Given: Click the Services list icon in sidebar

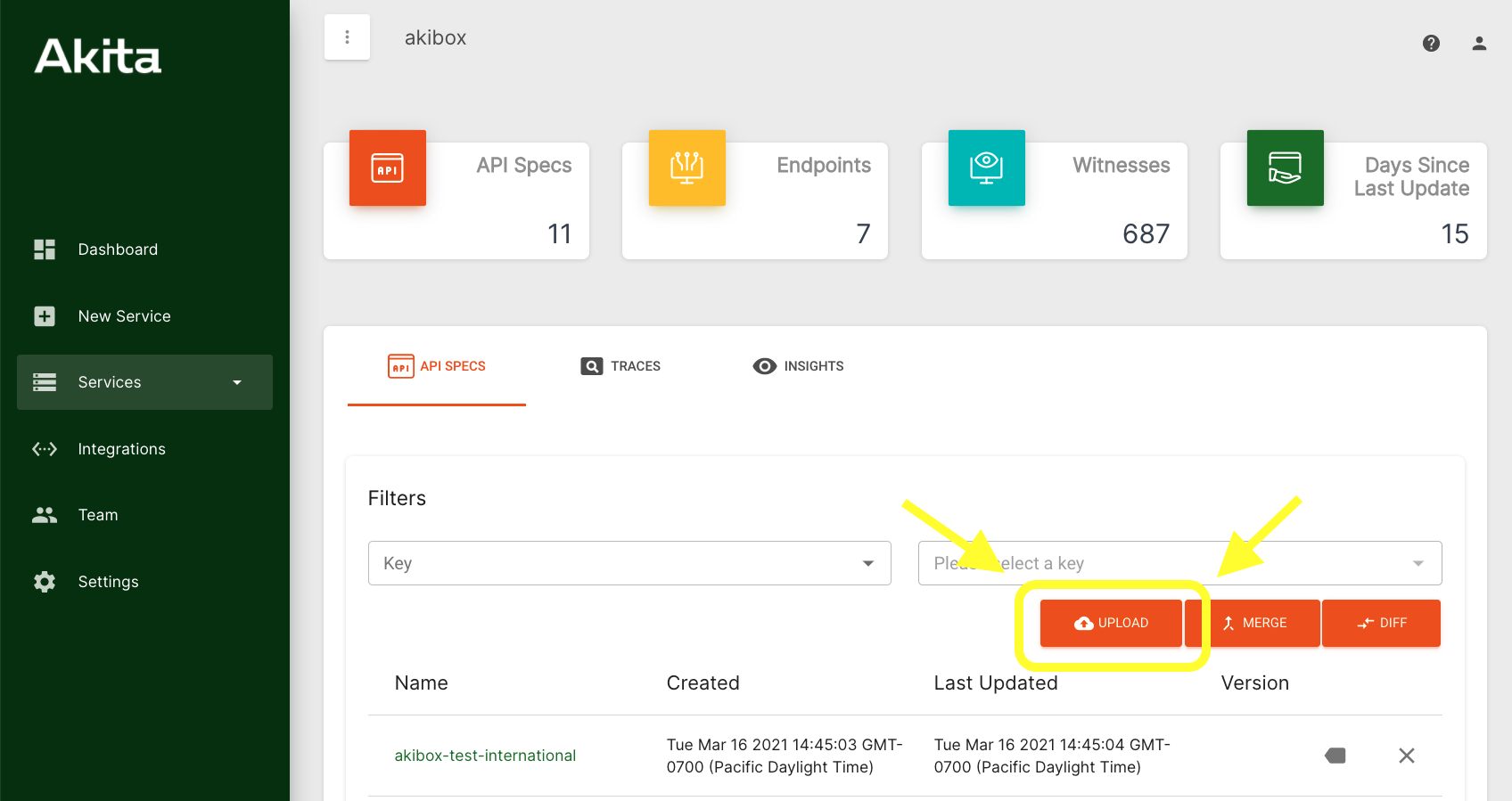Looking at the screenshot, I should (x=45, y=382).
